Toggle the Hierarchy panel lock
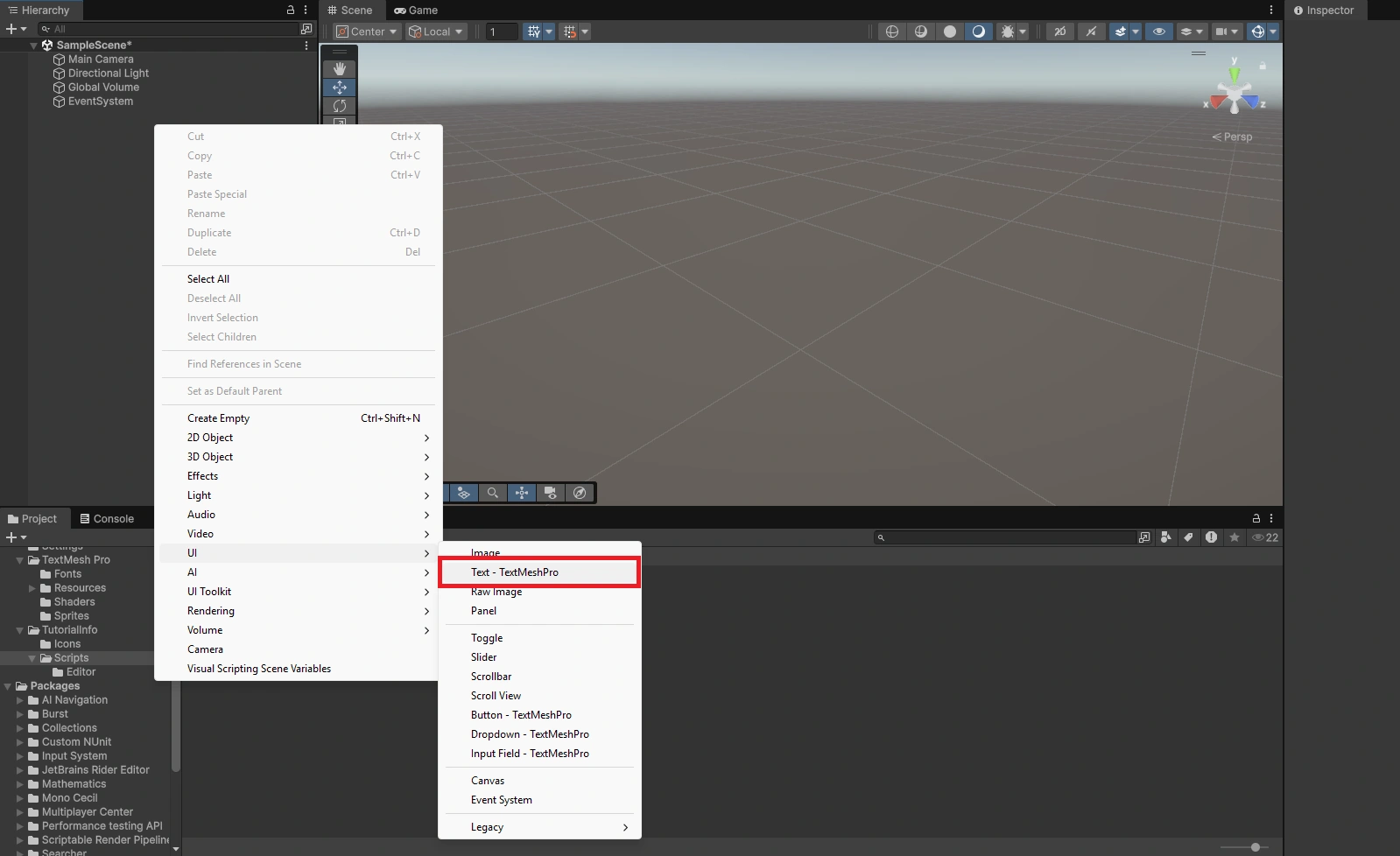The width and height of the screenshot is (1400, 856). [x=291, y=10]
